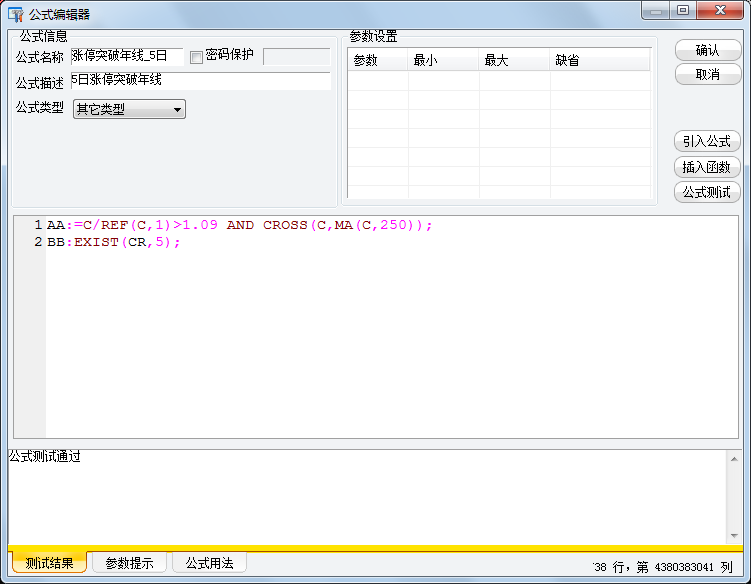Toggle the 密码保护 checkbox
The width and height of the screenshot is (751, 584).
click(196, 57)
